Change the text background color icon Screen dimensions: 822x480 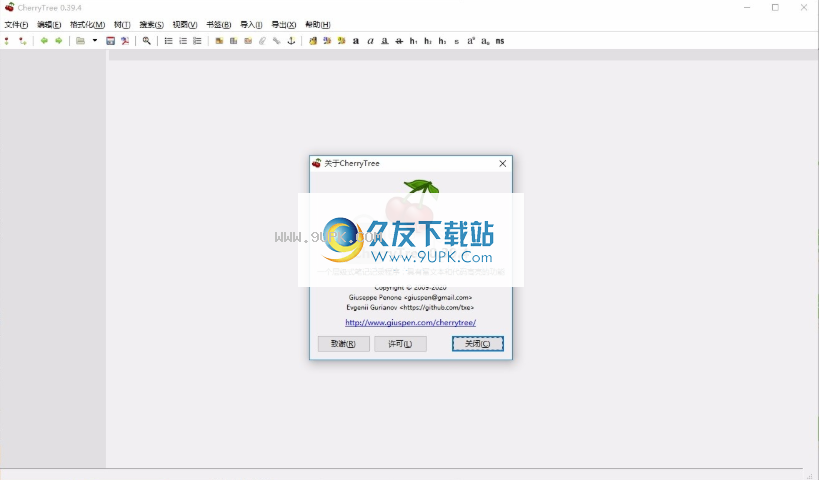tap(342, 41)
